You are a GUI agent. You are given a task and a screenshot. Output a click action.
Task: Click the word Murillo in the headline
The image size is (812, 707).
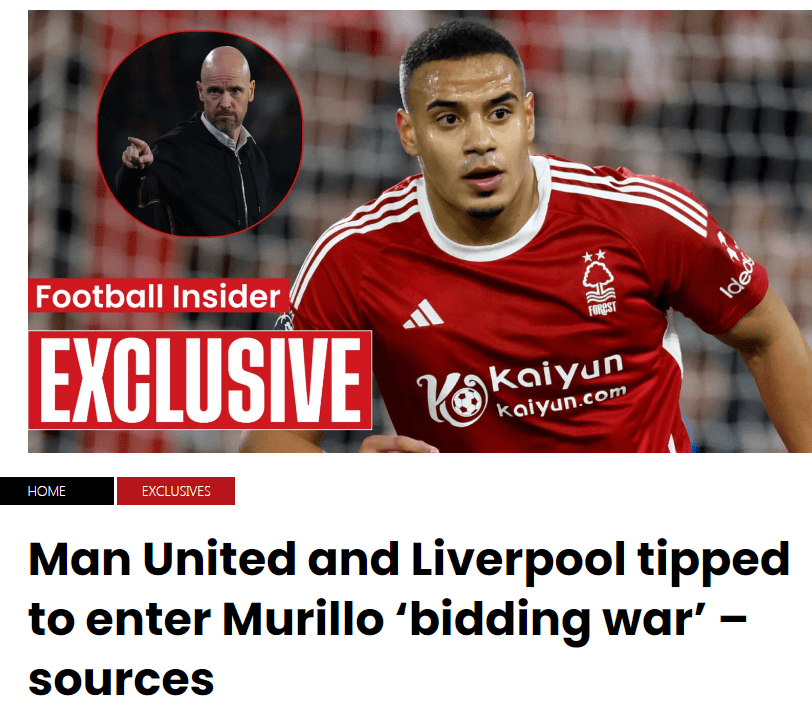click(x=303, y=618)
